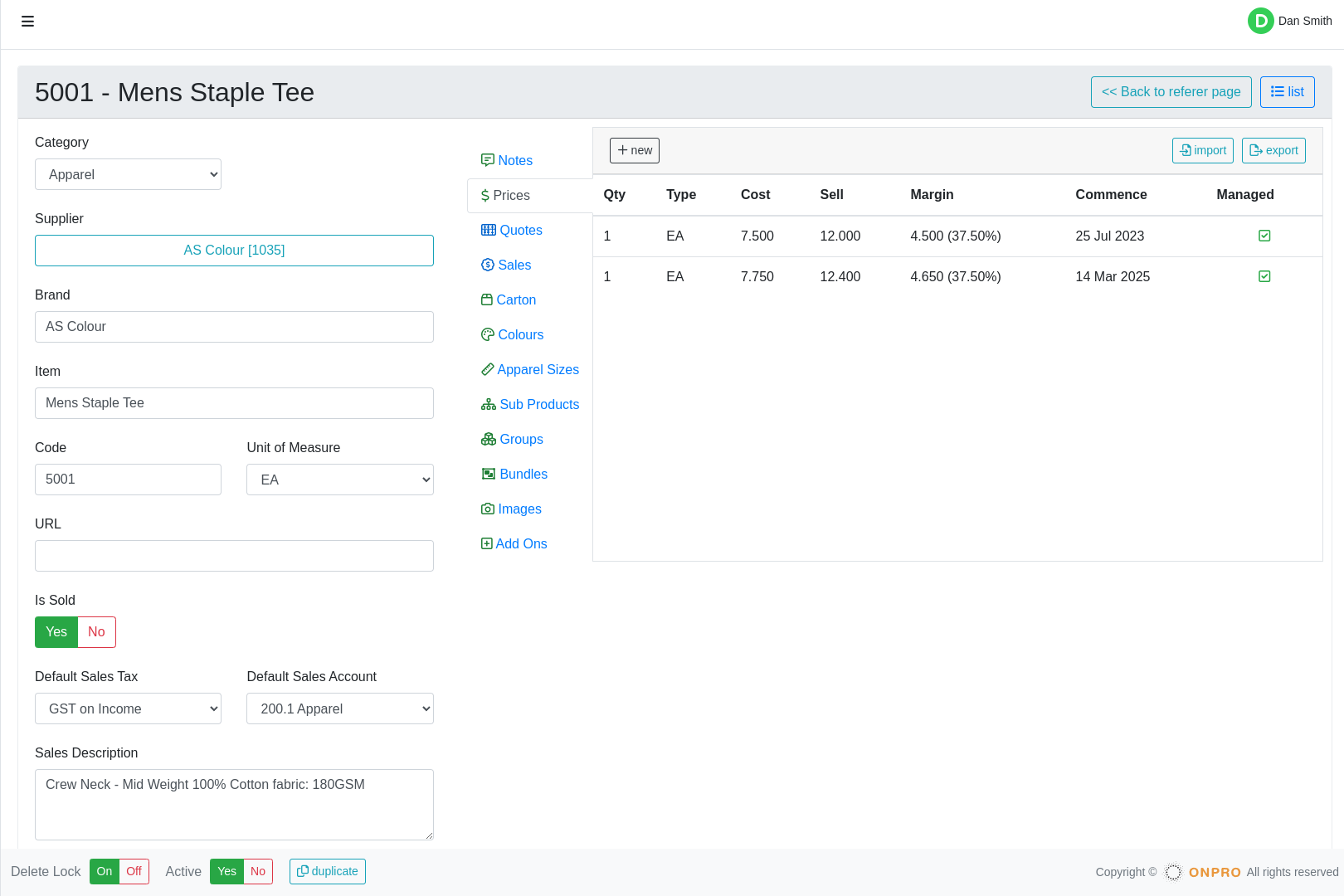Turn Delete Lock On
This screenshot has height=896, width=1344.
tap(105, 871)
